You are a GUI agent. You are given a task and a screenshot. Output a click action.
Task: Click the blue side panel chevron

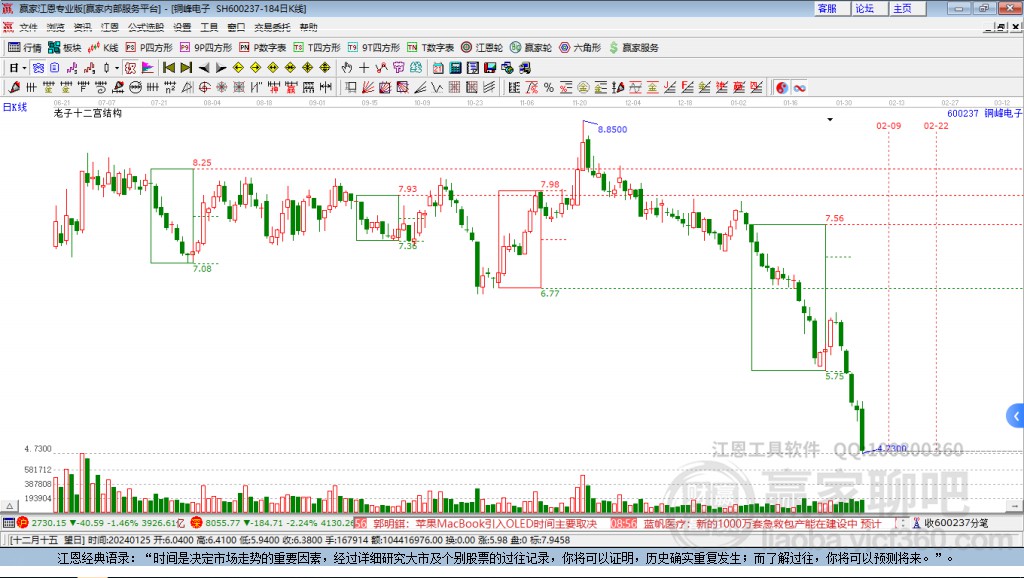pos(1016,416)
